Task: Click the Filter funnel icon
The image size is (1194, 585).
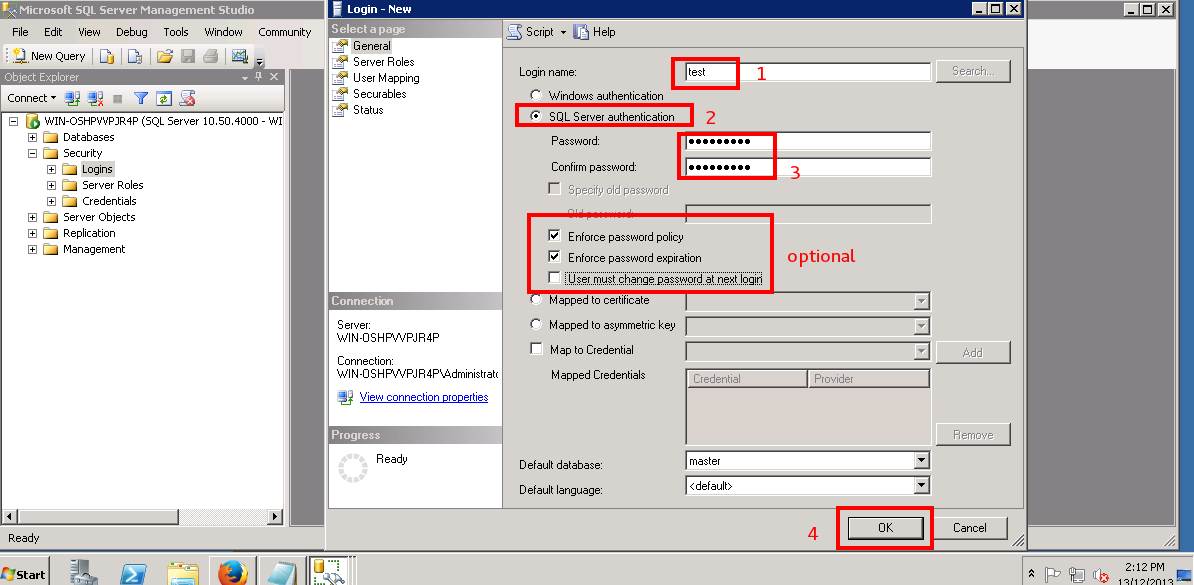Action: (141, 98)
